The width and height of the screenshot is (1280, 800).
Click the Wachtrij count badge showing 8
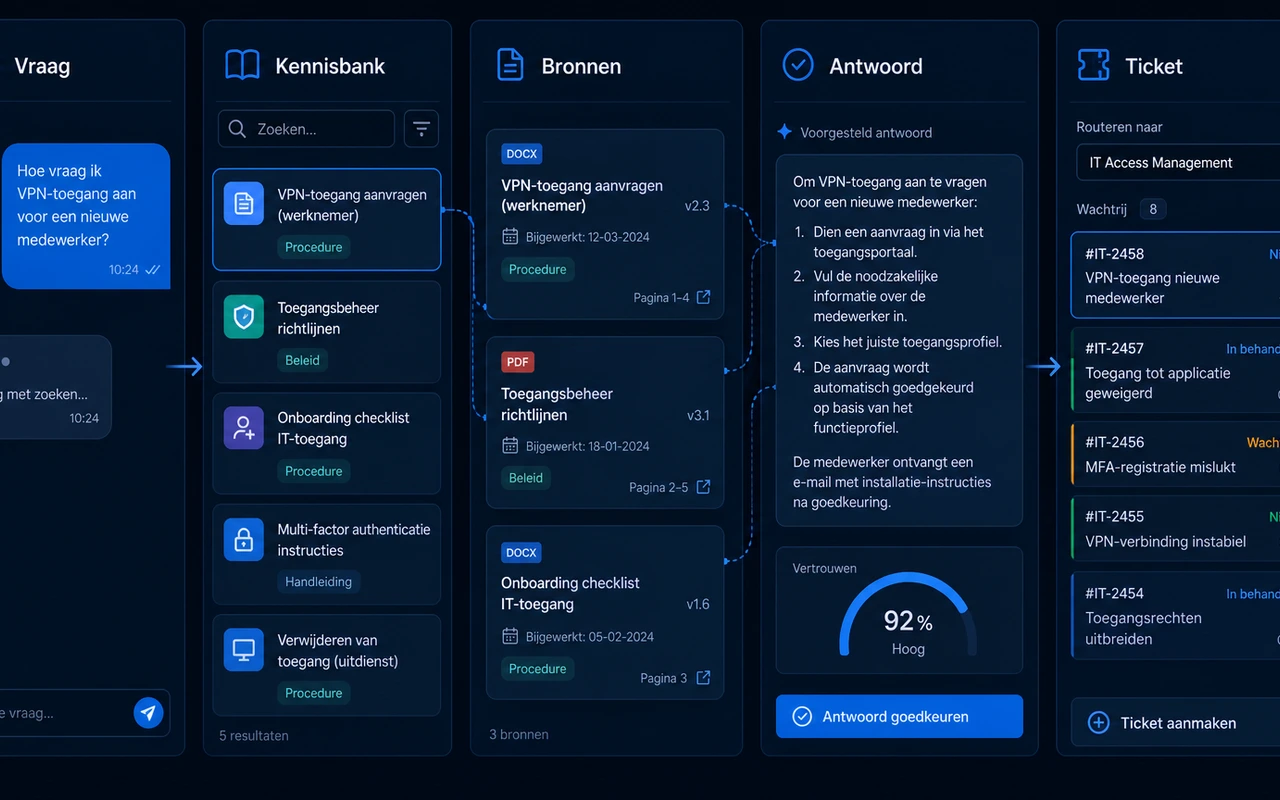pyautogui.click(x=1153, y=209)
